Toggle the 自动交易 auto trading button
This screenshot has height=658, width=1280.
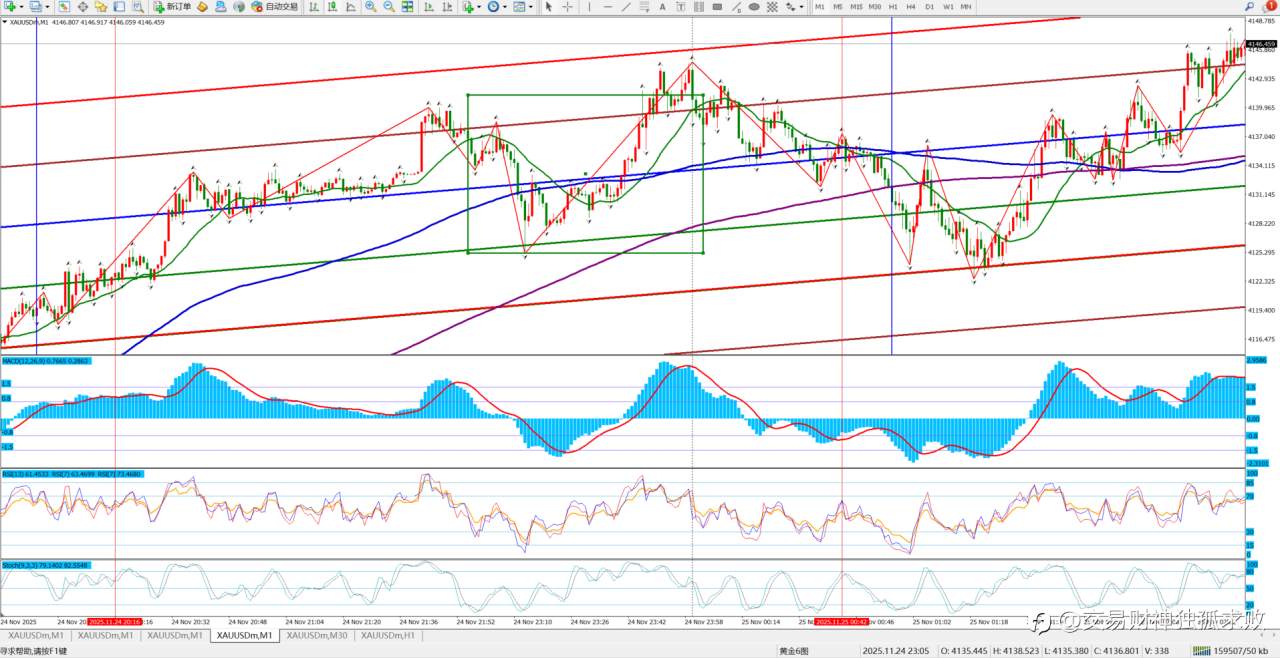(x=276, y=6)
